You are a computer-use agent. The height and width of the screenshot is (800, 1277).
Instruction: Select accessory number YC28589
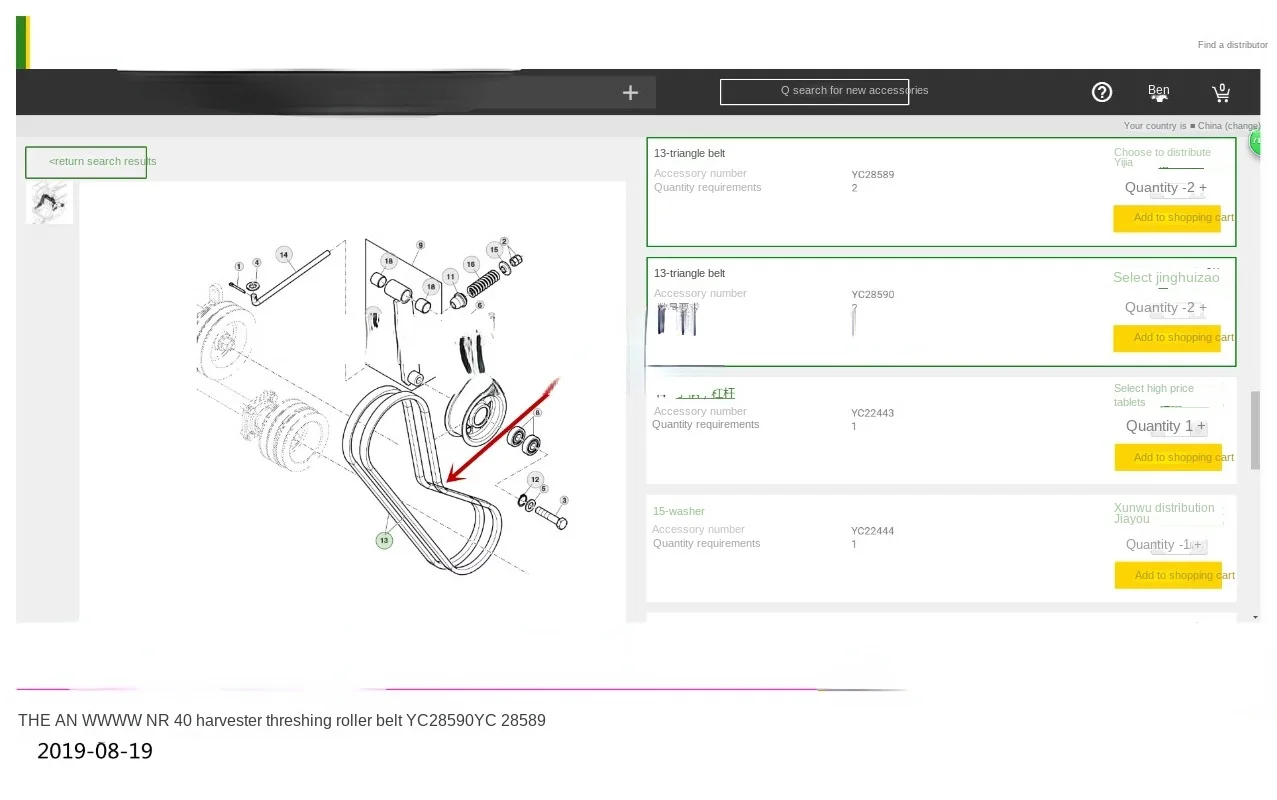coord(873,175)
